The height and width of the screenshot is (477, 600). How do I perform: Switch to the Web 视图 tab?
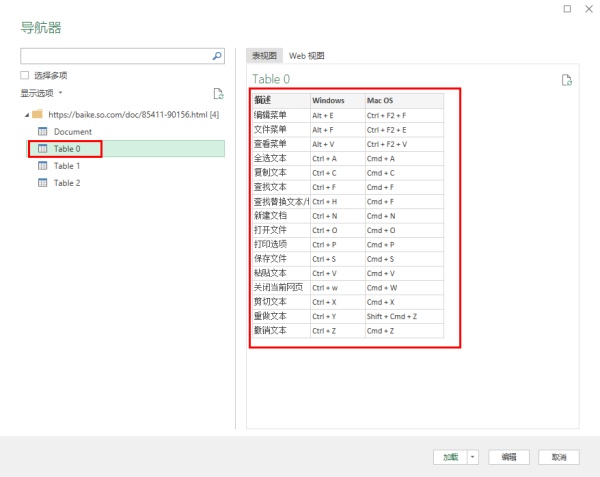(x=307, y=56)
